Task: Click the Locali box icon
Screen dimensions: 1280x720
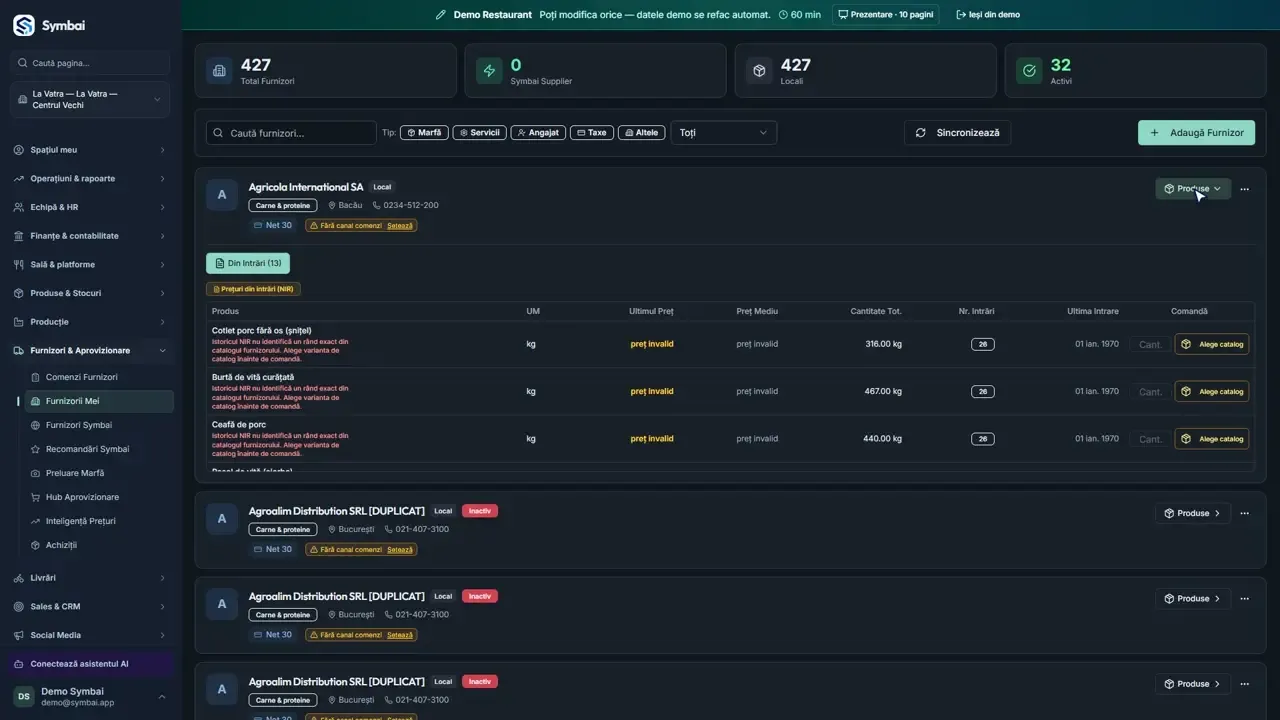Action: pos(759,71)
